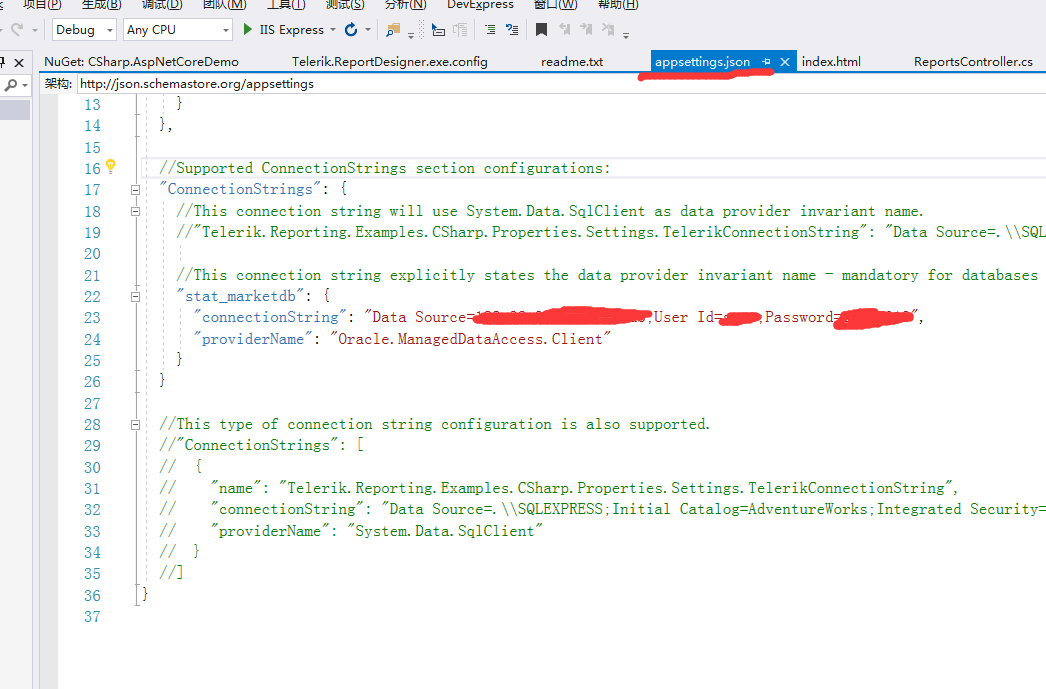Open the DevExpress menu
Screen dimensions: 1046x689
[x=480, y=5]
